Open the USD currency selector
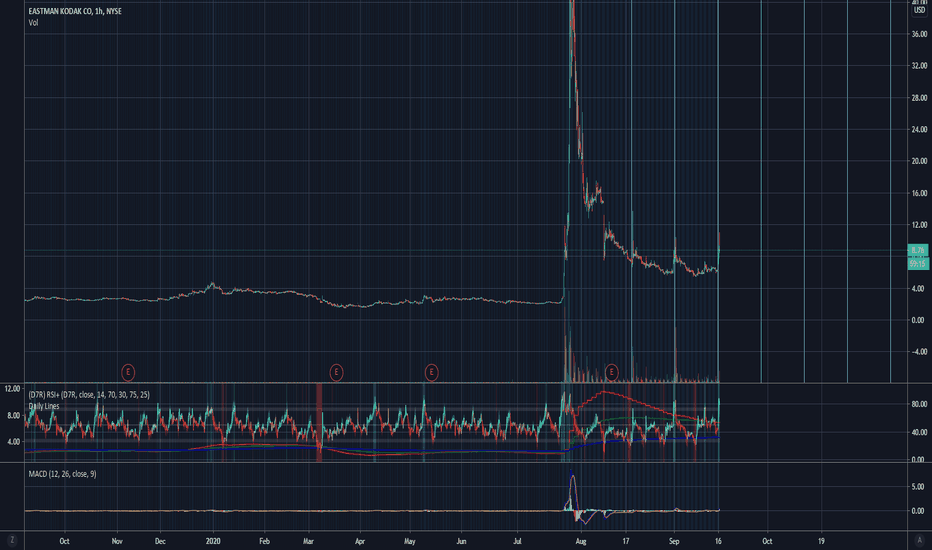Image resolution: width=932 pixels, height=550 pixels. point(920,10)
